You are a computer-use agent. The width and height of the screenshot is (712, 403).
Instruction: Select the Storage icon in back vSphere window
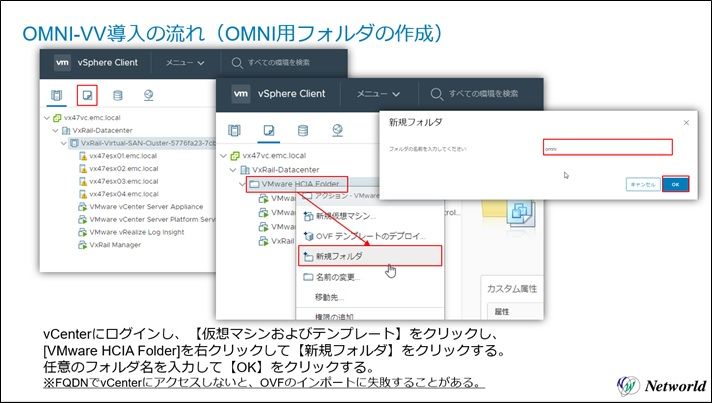(x=118, y=95)
